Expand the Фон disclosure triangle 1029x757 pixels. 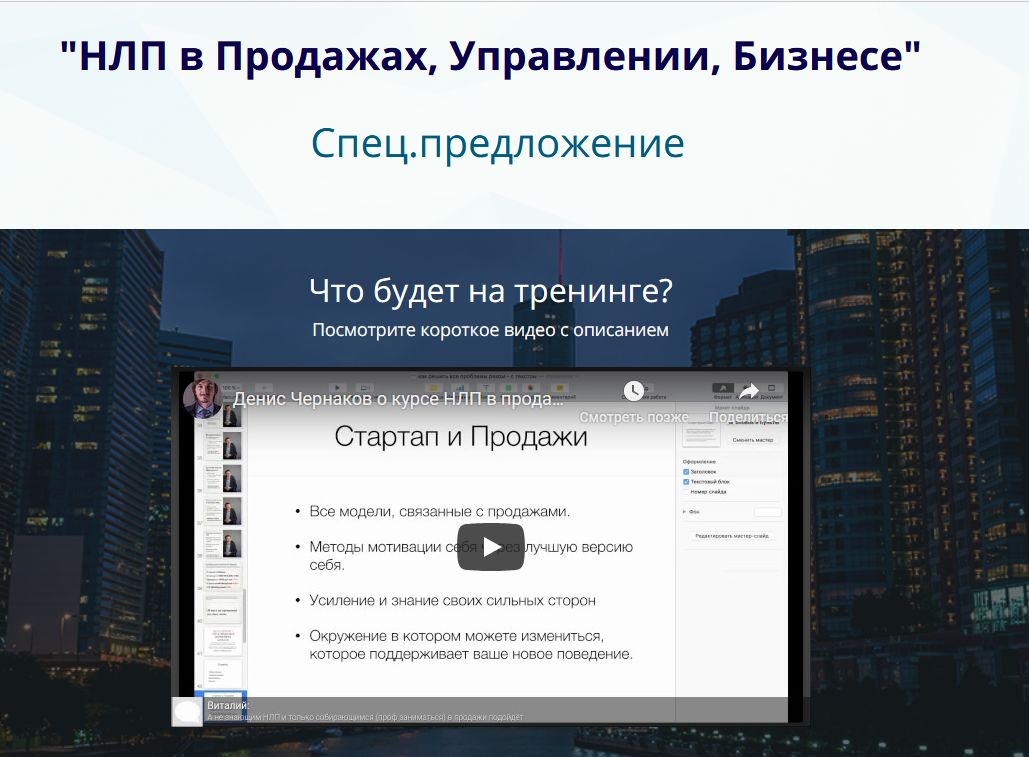[684, 511]
